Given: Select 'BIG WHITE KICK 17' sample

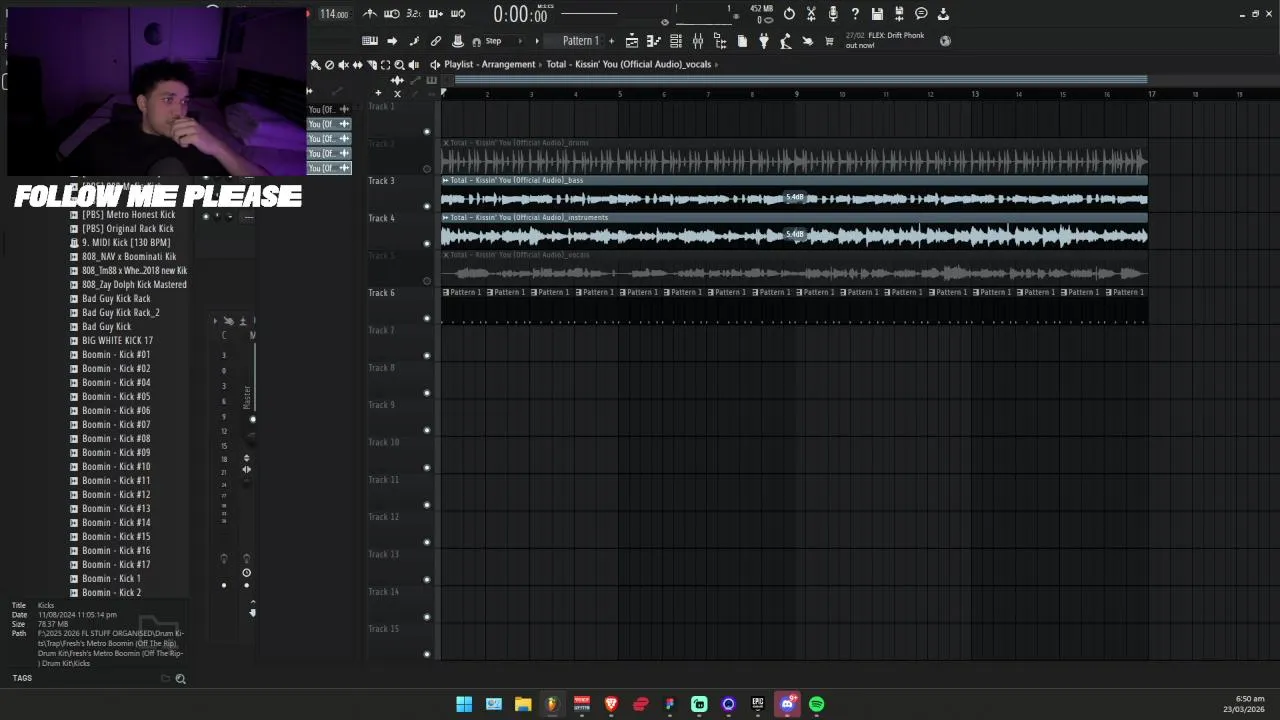Looking at the screenshot, I should (117, 341).
